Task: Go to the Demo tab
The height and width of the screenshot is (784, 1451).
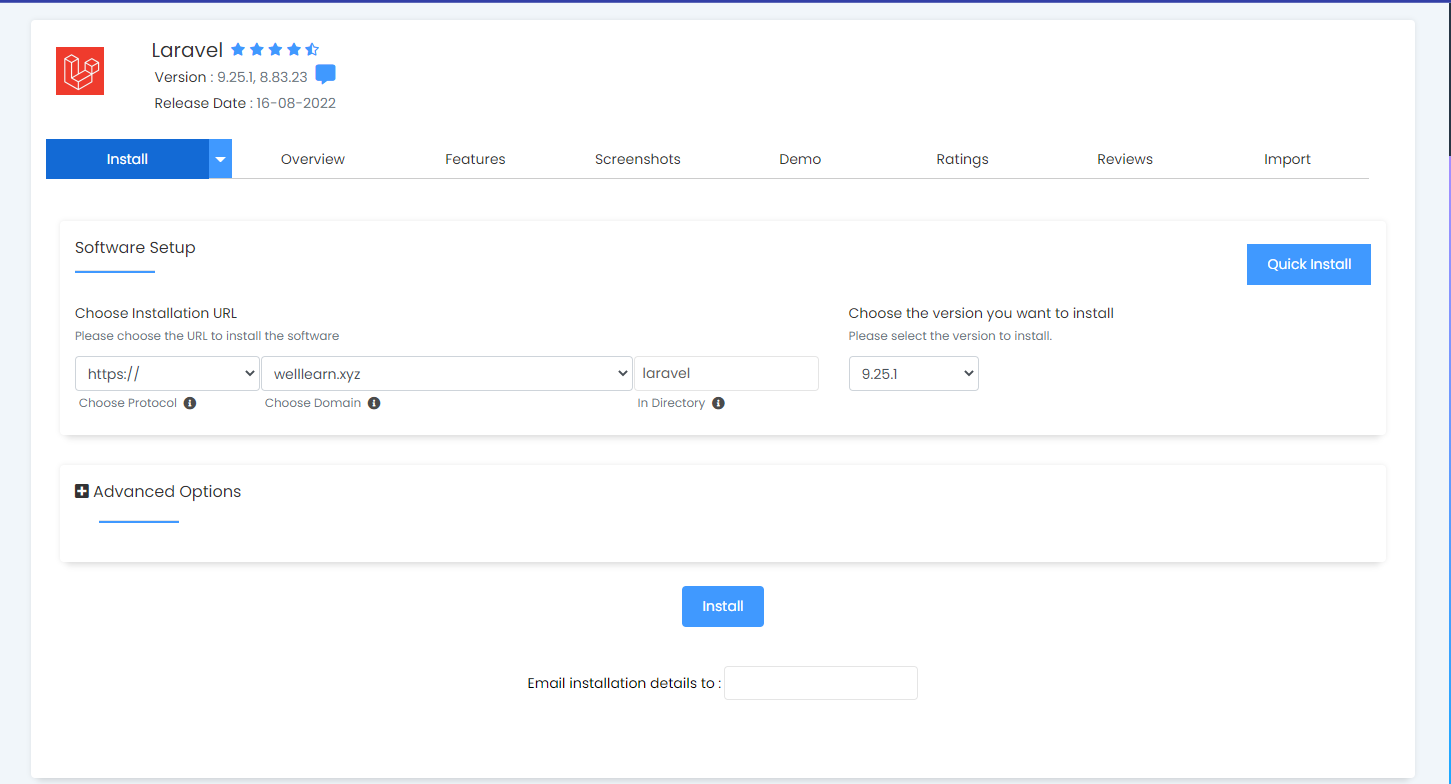Action: (x=800, y=159)
